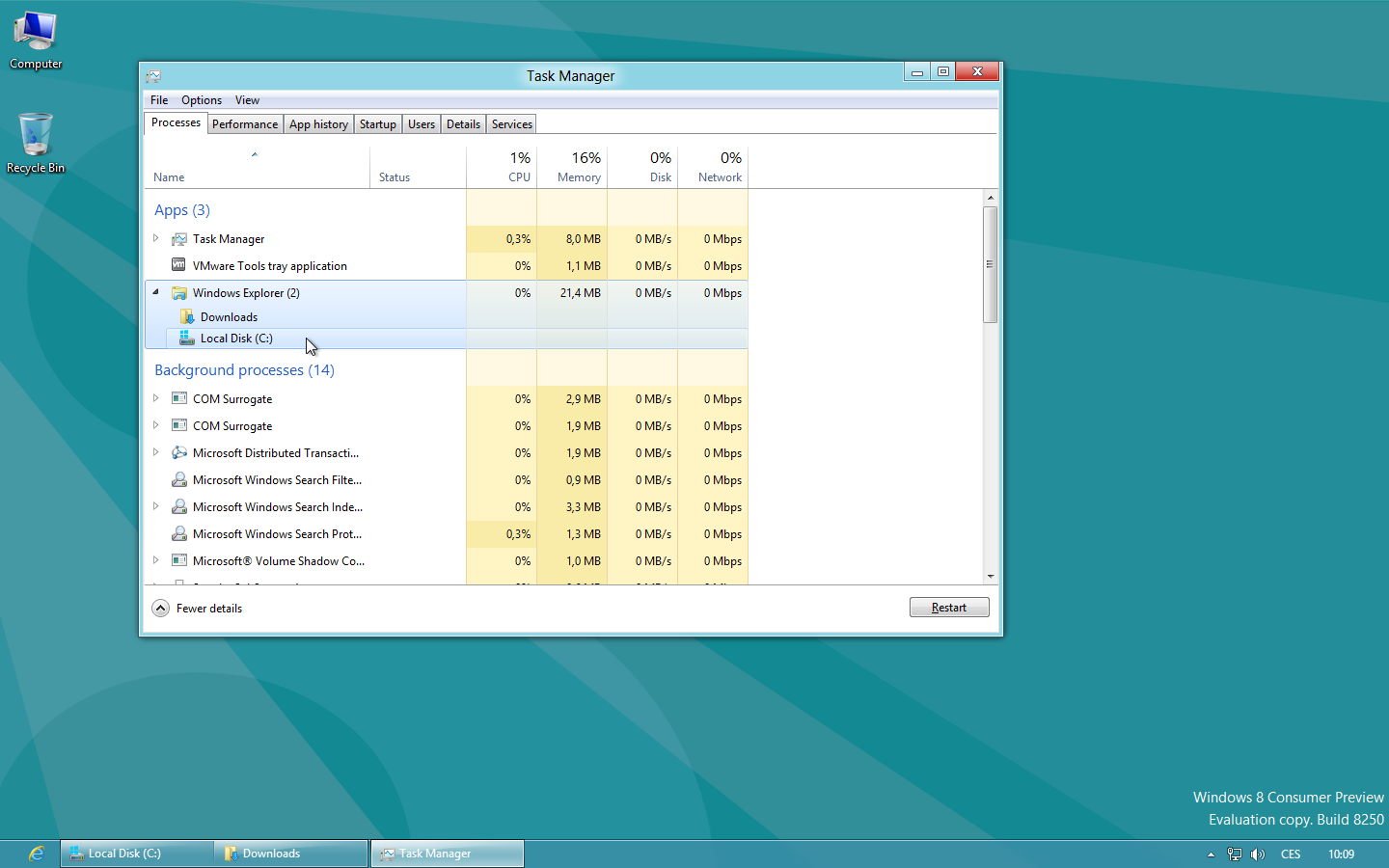This screenshot has height=868, width=1389.
Task: Click Volume Shadow Copy process icon
Action: 178,560
